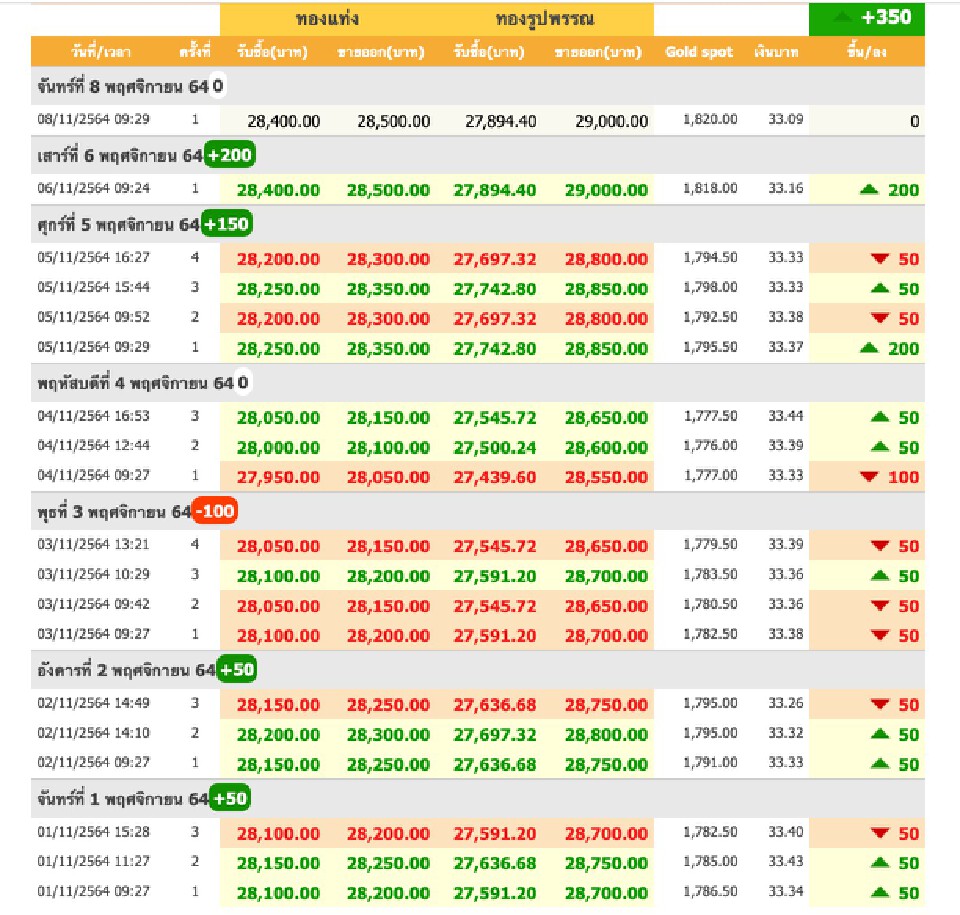Click the up arrow in the 05/11/2564 15:44 row
The width and height of the screenshot is (960, 915).
click(880, 288)
